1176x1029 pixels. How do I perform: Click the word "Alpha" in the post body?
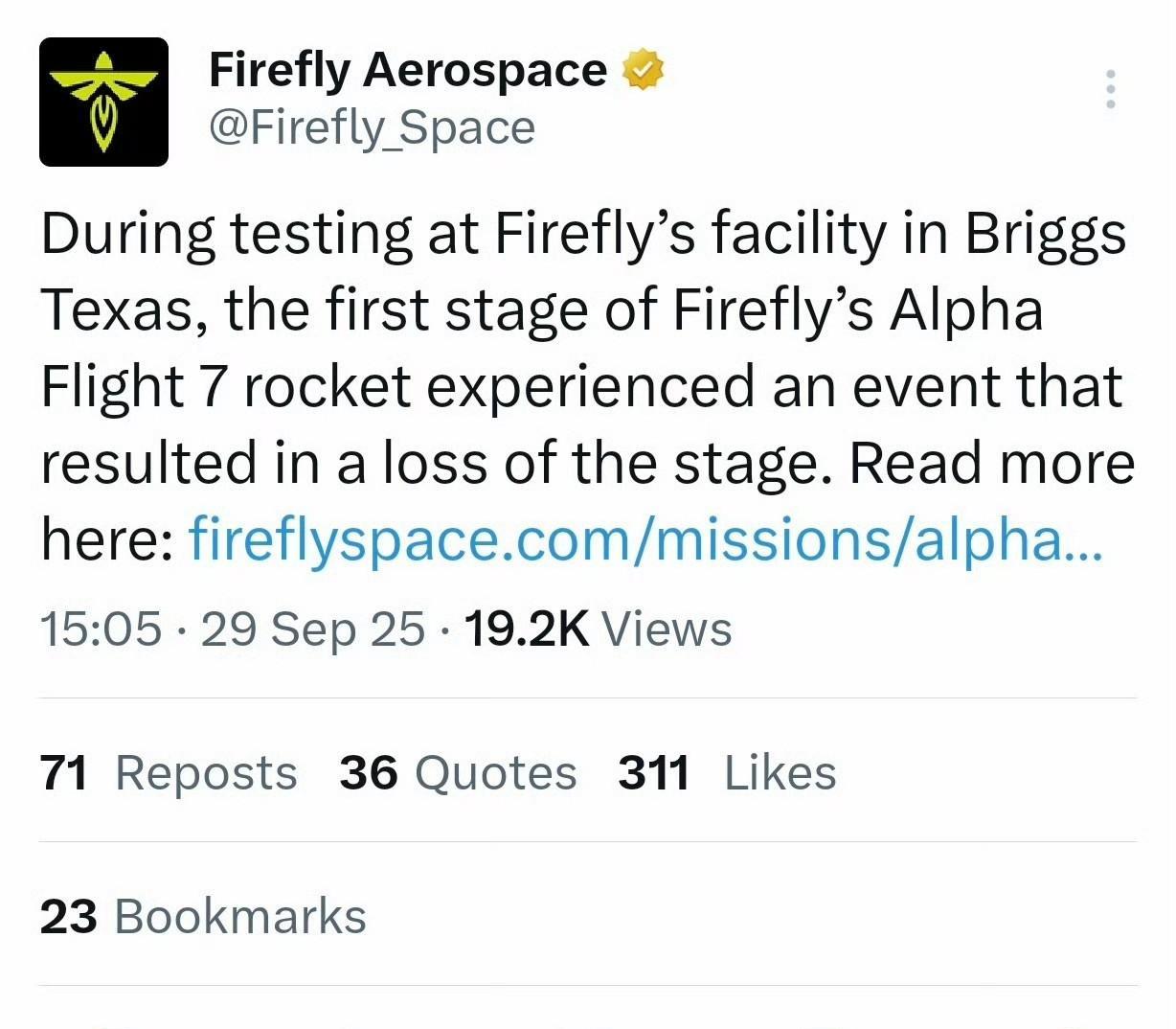(x=965, y=310)
